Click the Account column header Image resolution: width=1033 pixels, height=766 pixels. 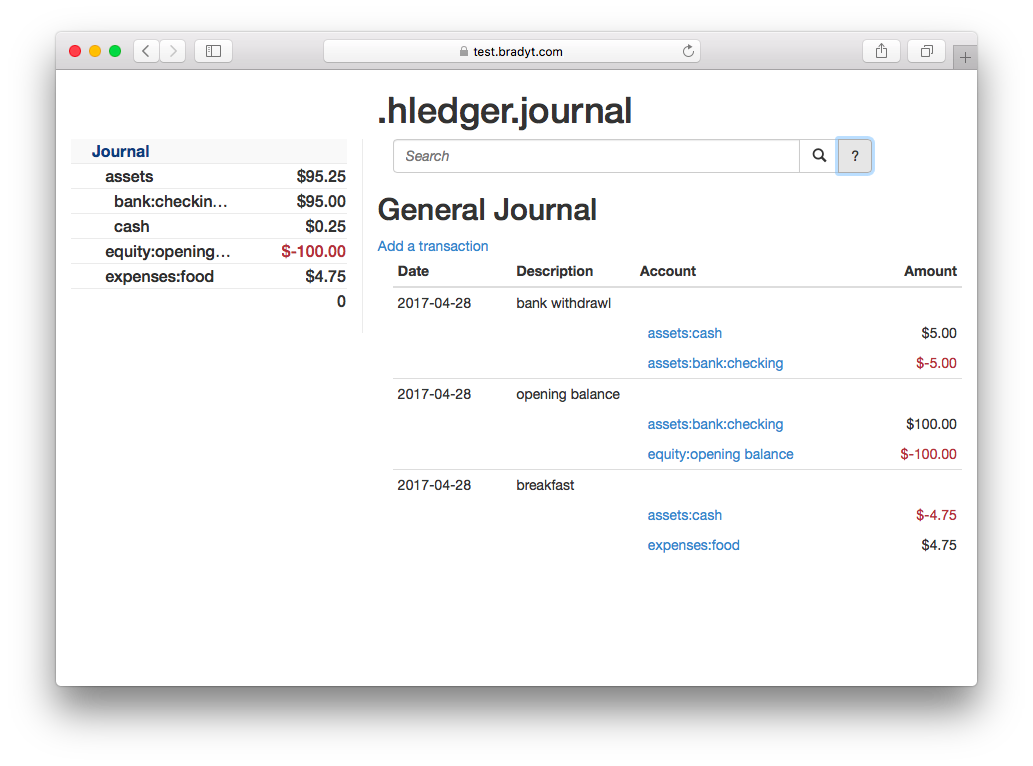click(667, 271)
